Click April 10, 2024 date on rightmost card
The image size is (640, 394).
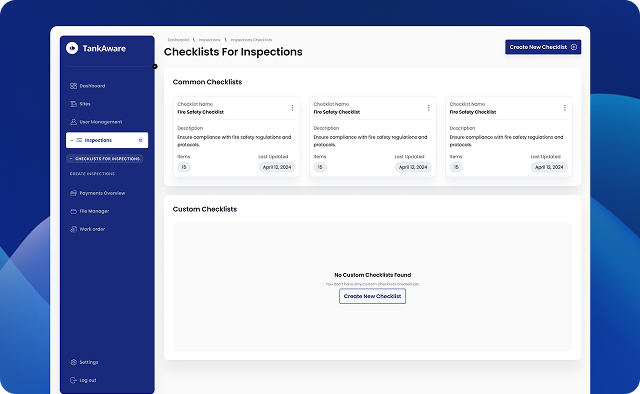[x=549, y=167]
